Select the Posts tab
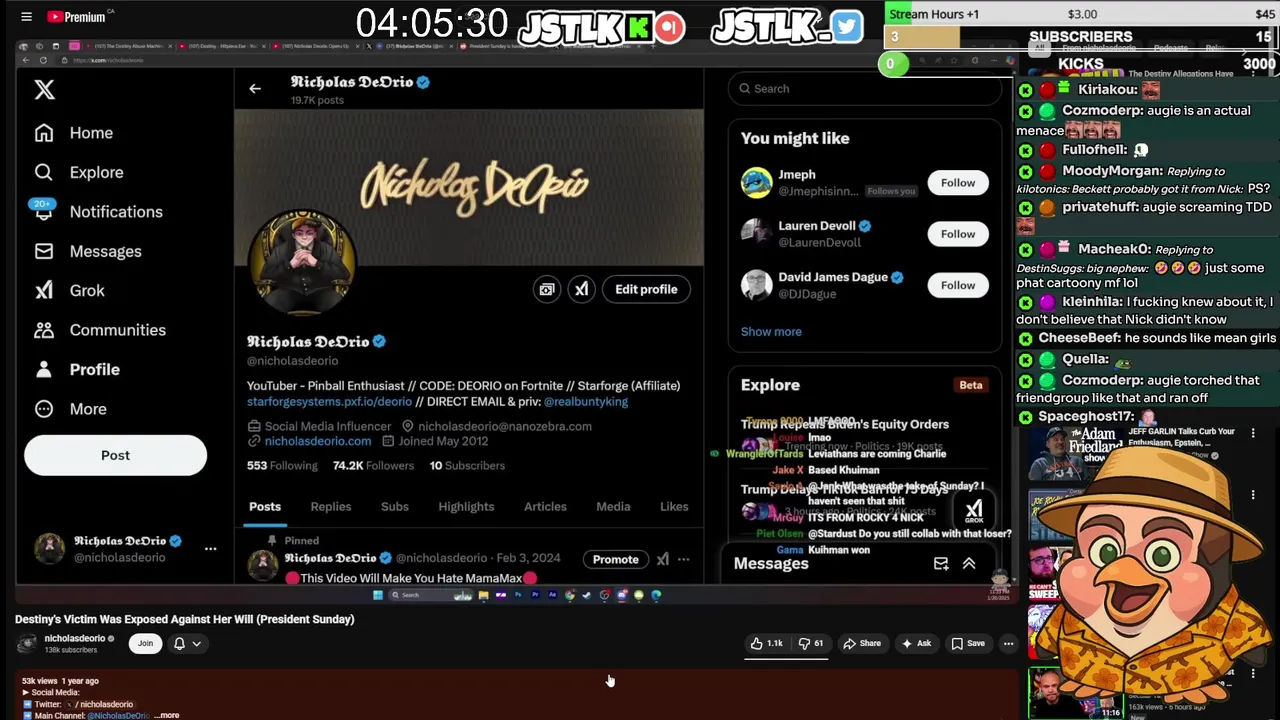Screen dimensions: 1280x720 (265, 506)
